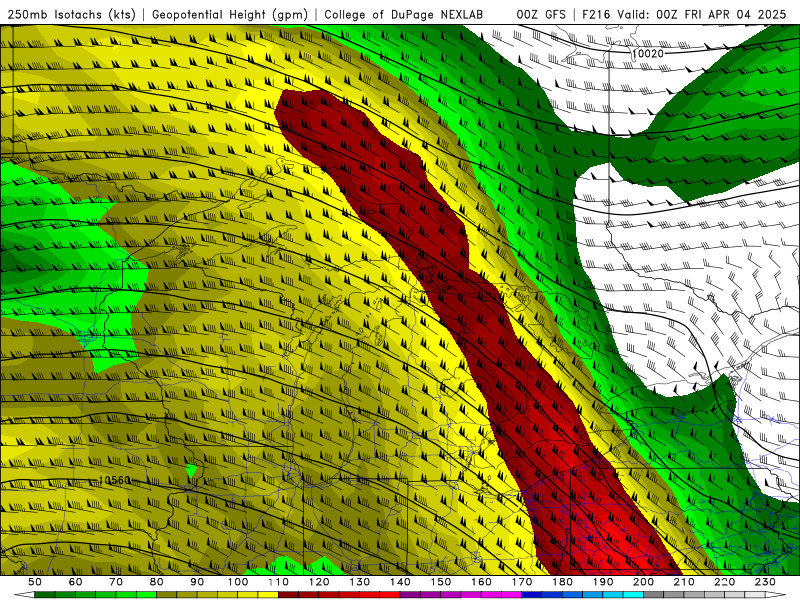Click the 80 value on the color scale

coord(156,582)
